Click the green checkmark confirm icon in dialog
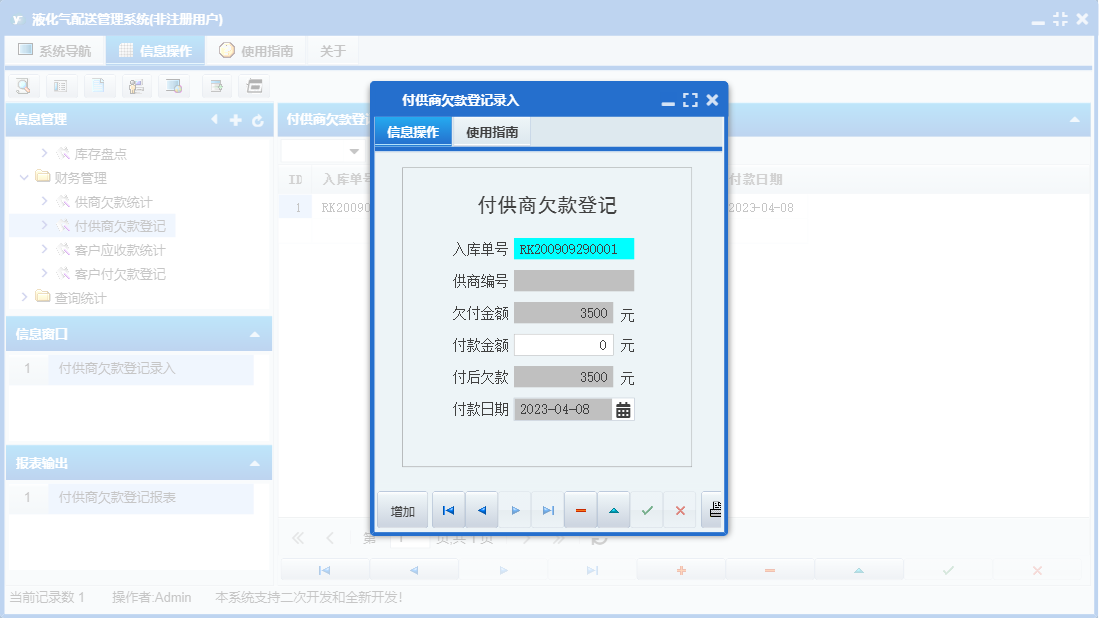 point(646,509)
